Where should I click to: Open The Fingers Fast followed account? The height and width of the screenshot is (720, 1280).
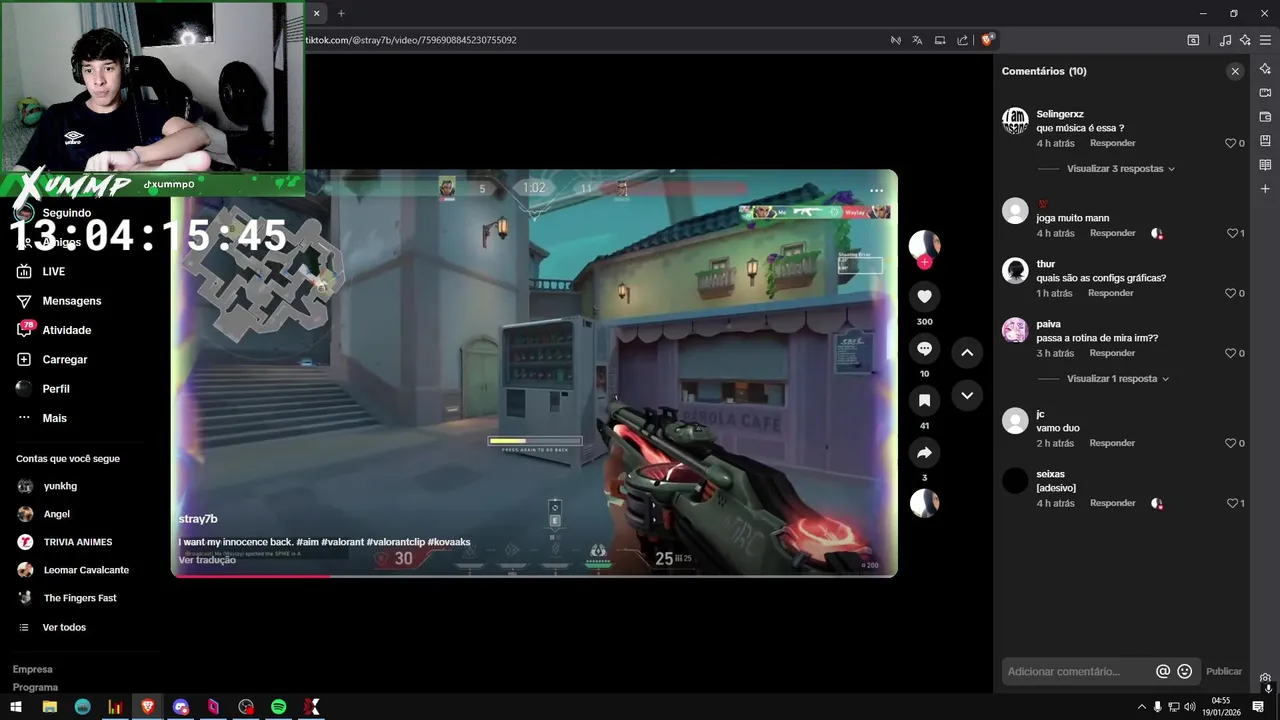point(80,598)
